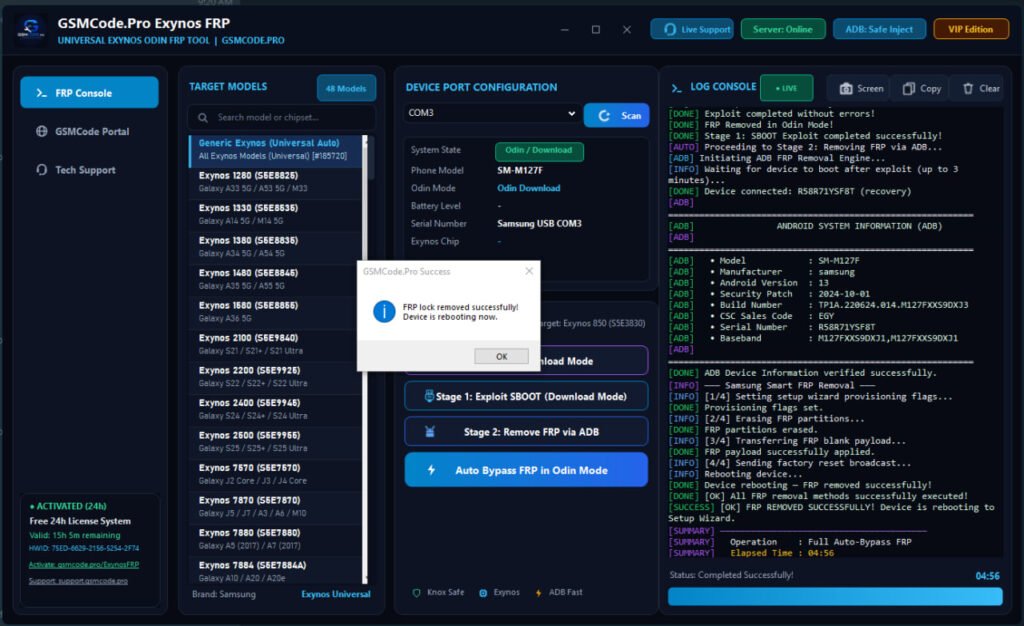Click the 04:56 elapsed timer
The height and width of the screenshot is (626, 1024).
click(x=987, y=576)
